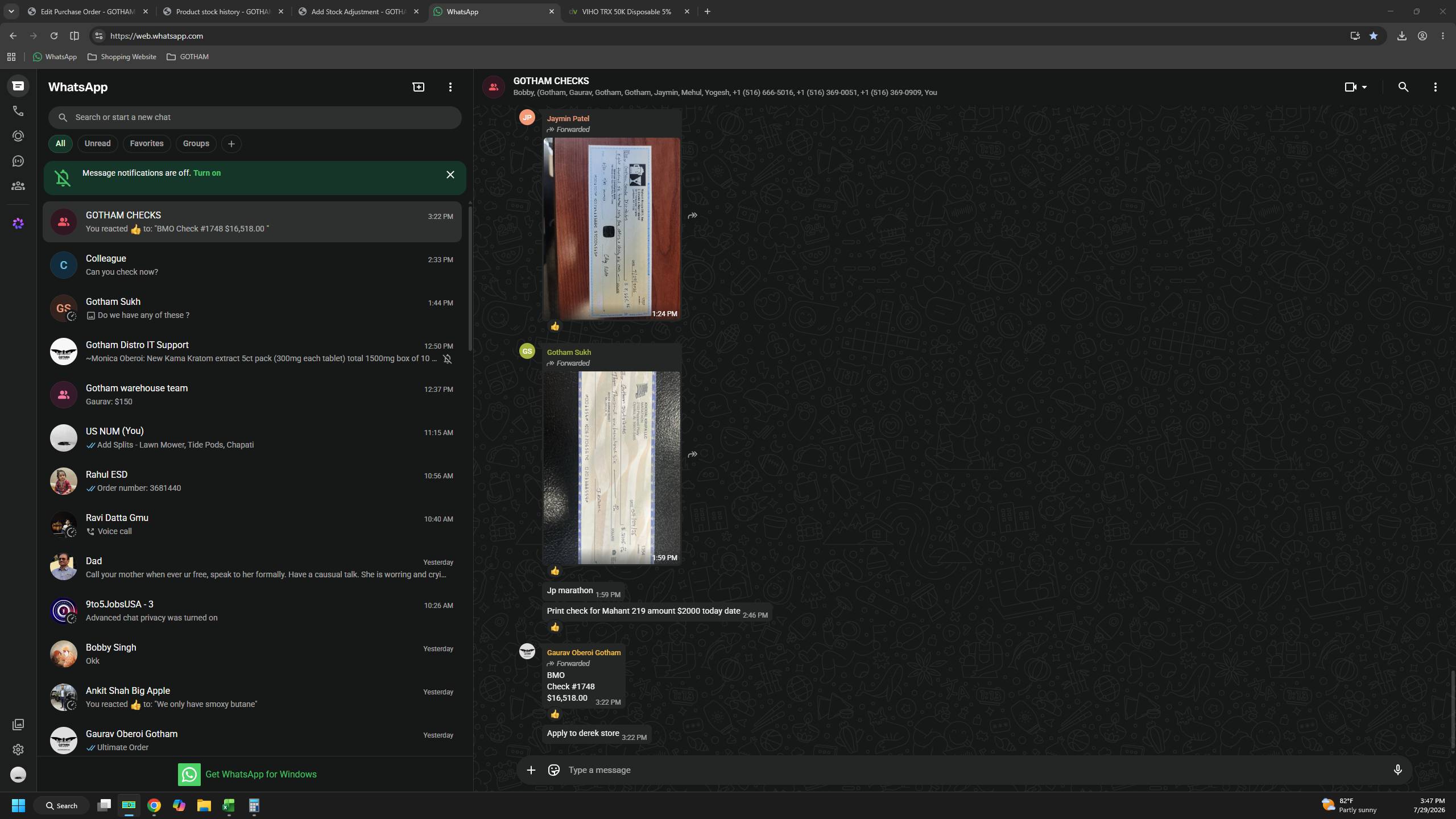
Task: Open the Calls sidebar icon
Action: (x=18, y=111)
